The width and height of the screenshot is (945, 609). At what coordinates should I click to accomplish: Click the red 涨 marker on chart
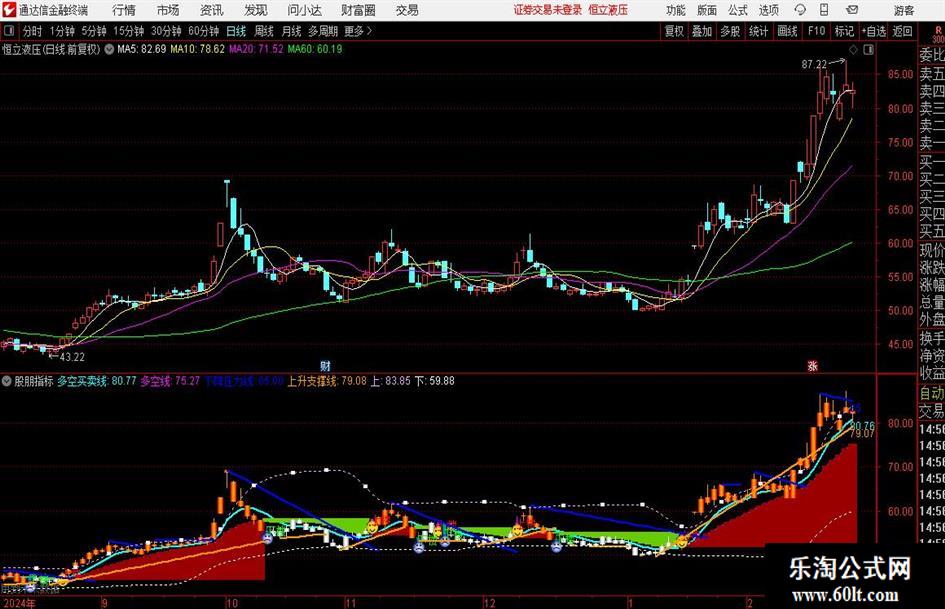(x=812, y=365)
